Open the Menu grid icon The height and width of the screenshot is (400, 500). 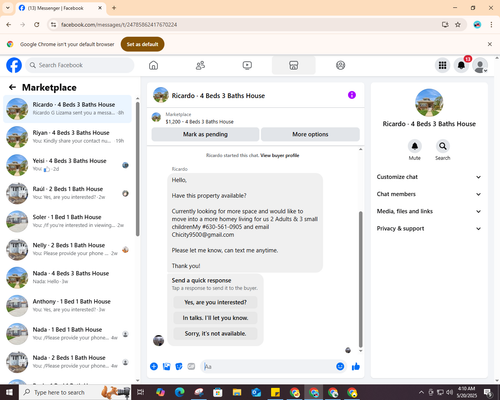pos(442,65)
